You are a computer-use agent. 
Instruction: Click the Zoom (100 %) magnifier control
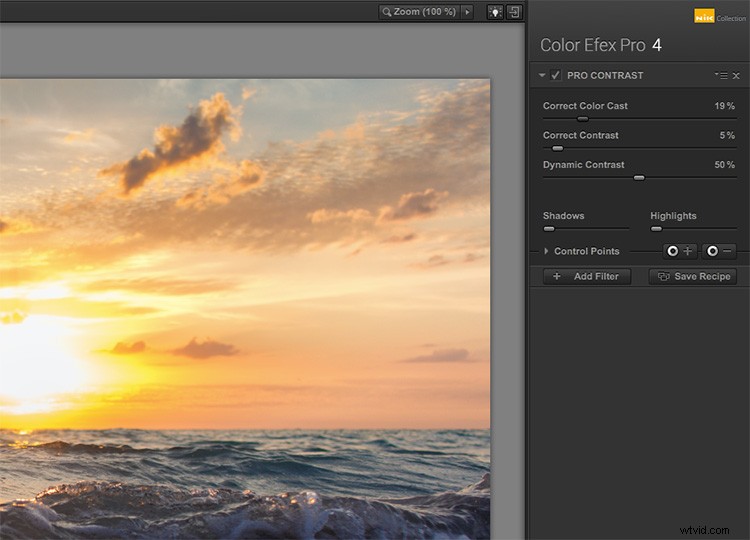[x=419, y=12]
